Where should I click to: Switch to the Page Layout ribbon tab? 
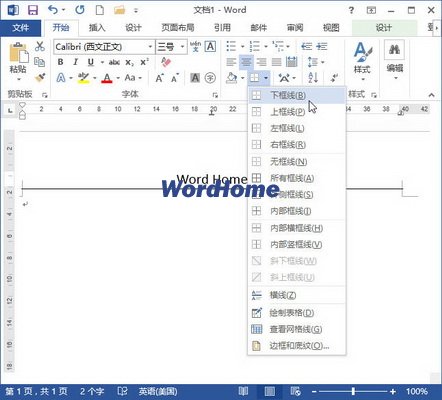point(178,28)
